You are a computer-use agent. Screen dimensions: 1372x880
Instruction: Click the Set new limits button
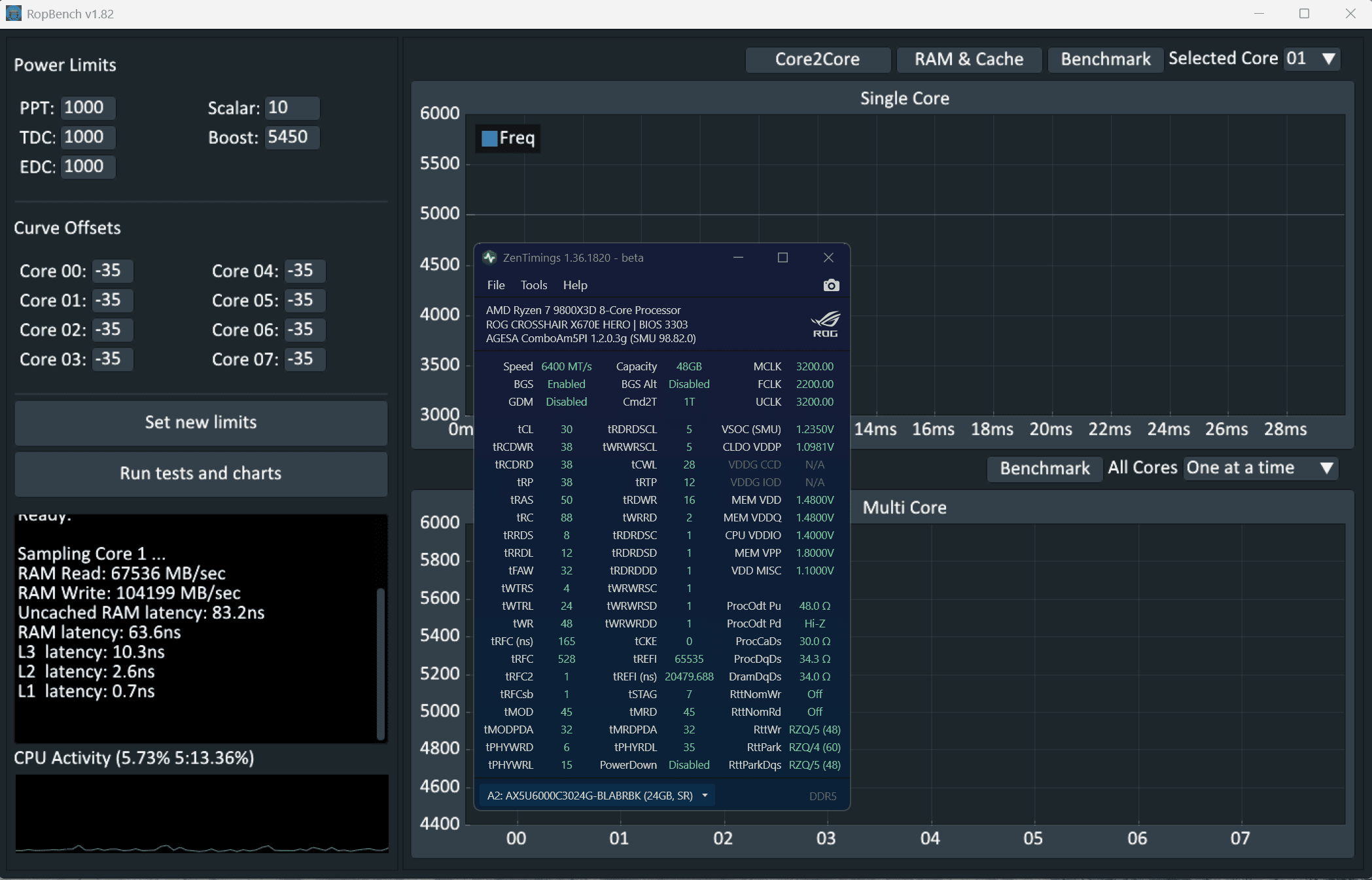click(201, 423)
